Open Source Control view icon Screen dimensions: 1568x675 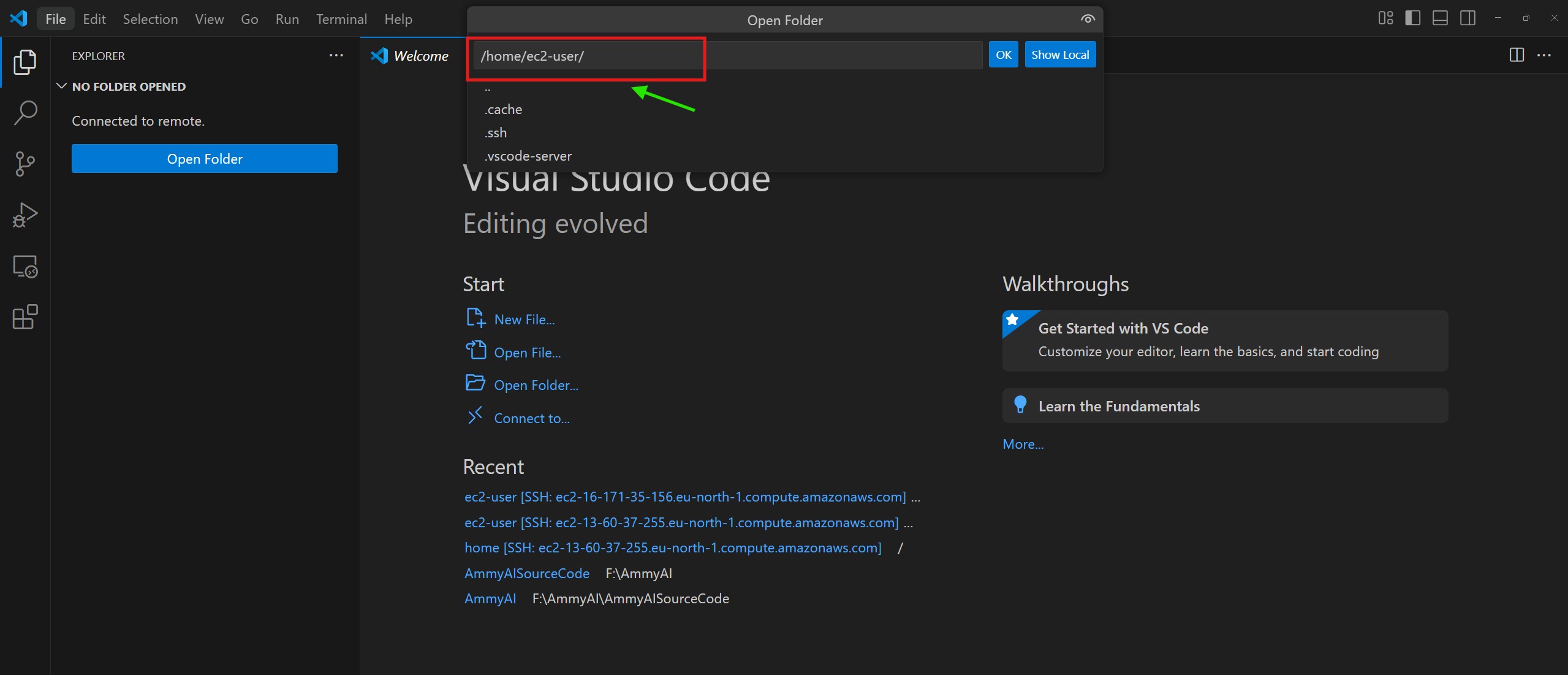25,164
